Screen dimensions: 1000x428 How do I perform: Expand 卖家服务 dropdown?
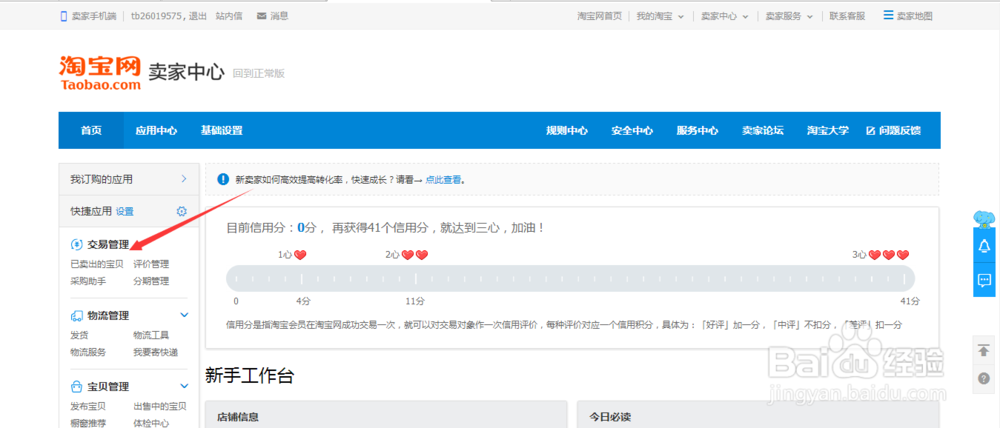click(x=810, y=17)
